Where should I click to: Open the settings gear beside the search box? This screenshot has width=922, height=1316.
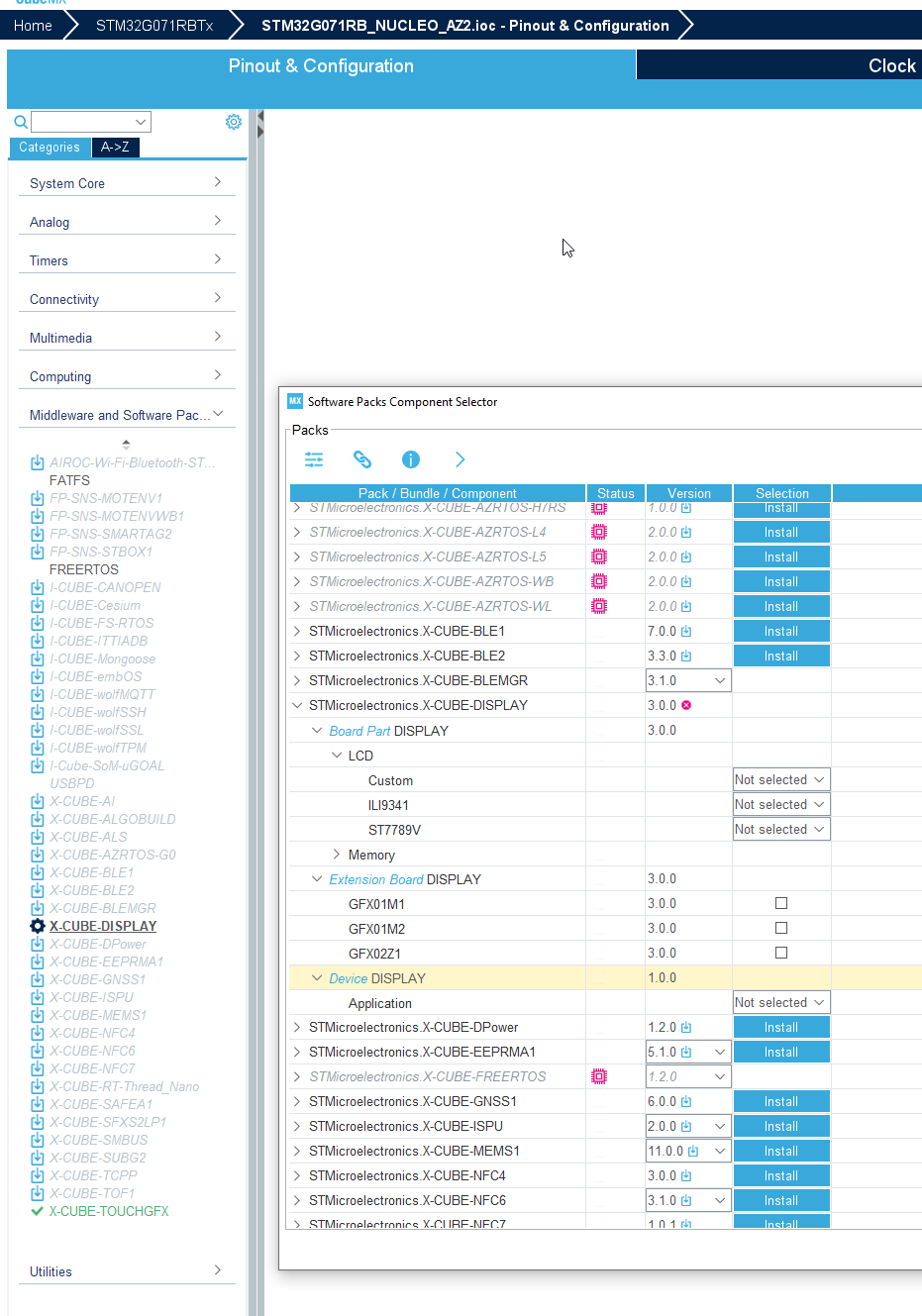pos(233,121)
